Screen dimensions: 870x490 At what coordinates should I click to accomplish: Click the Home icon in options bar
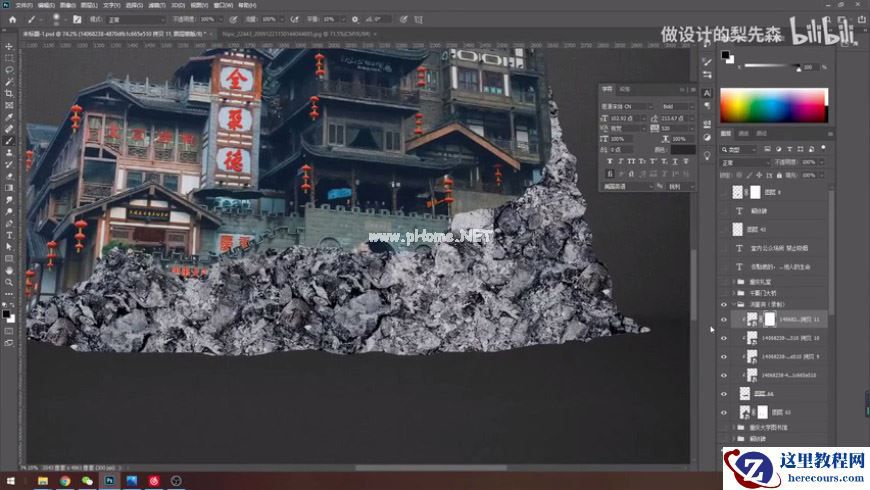click(13, 19)
